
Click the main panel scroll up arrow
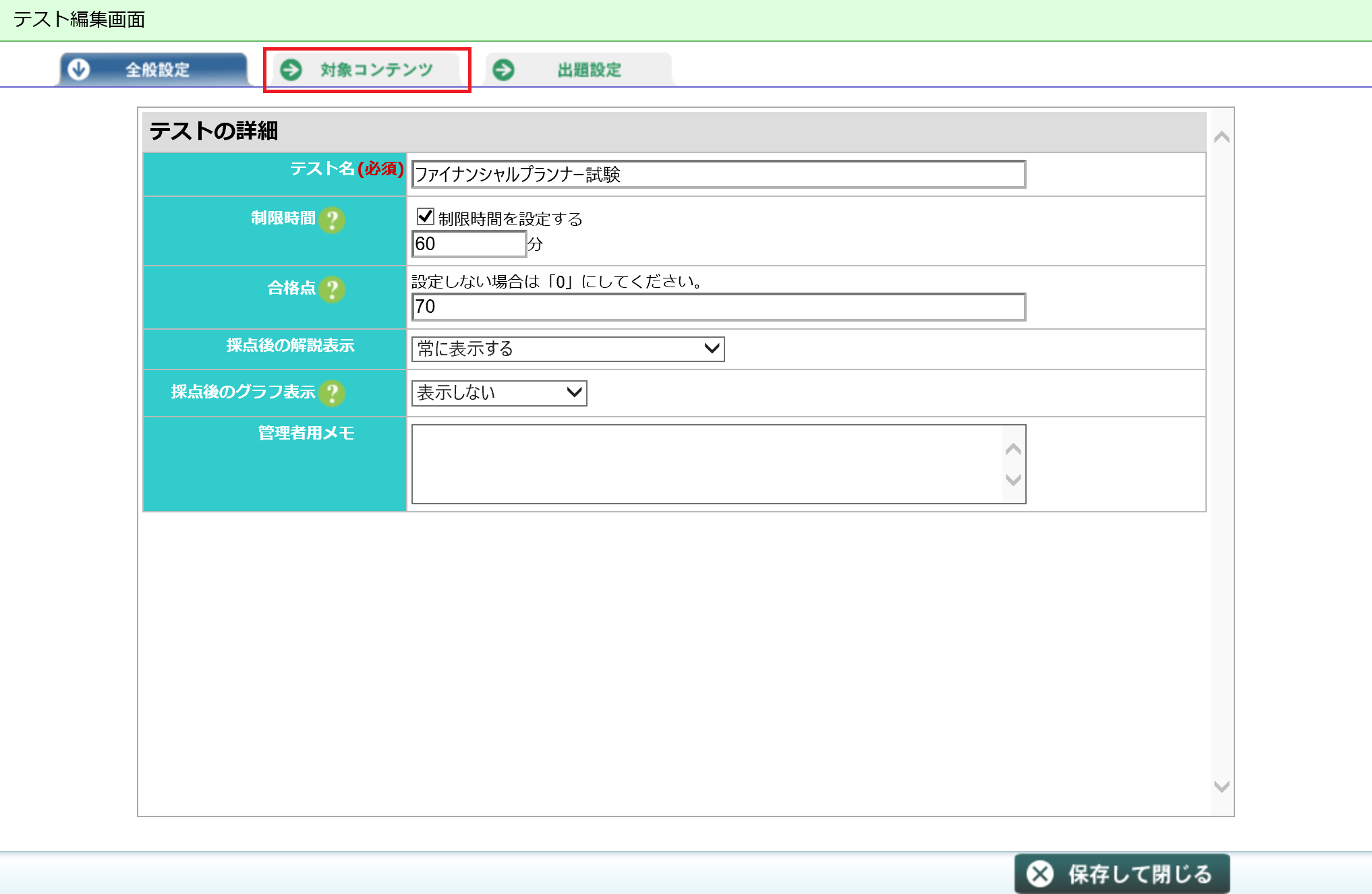click(x=1222, y=137)
